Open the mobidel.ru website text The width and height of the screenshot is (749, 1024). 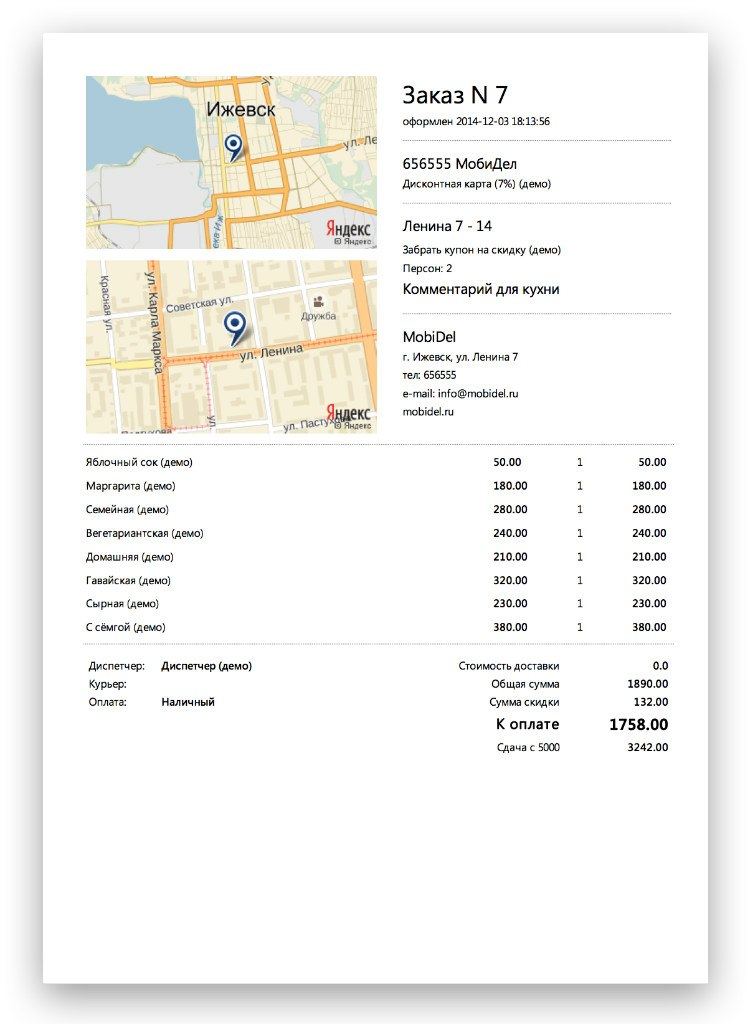point(428,411)
